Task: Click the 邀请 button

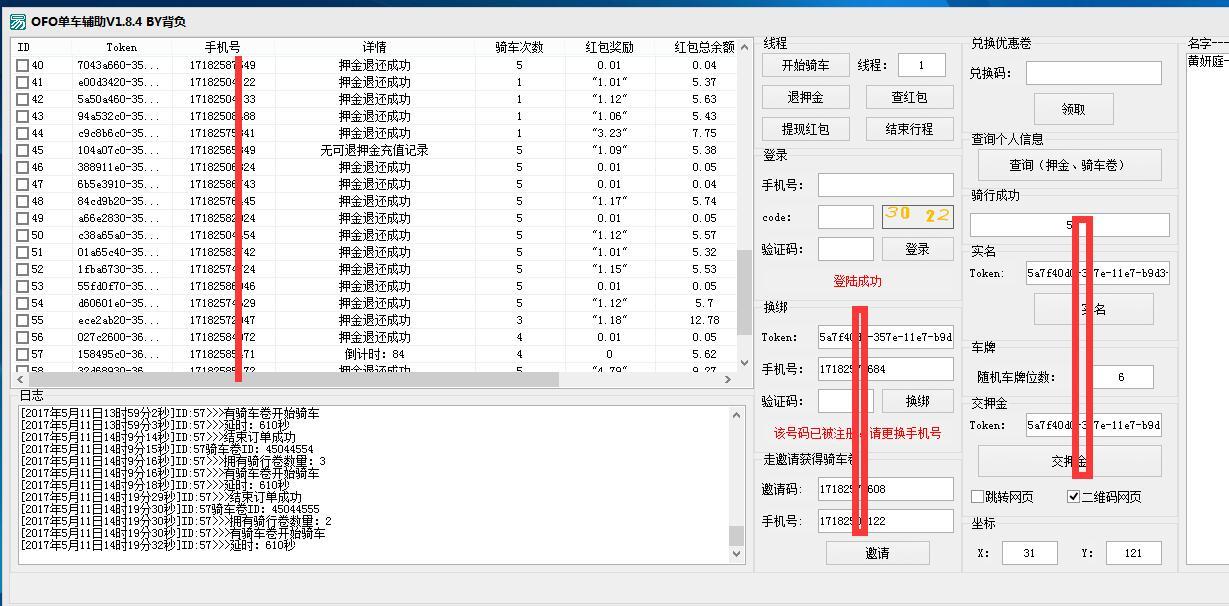Action: [877, 553]
